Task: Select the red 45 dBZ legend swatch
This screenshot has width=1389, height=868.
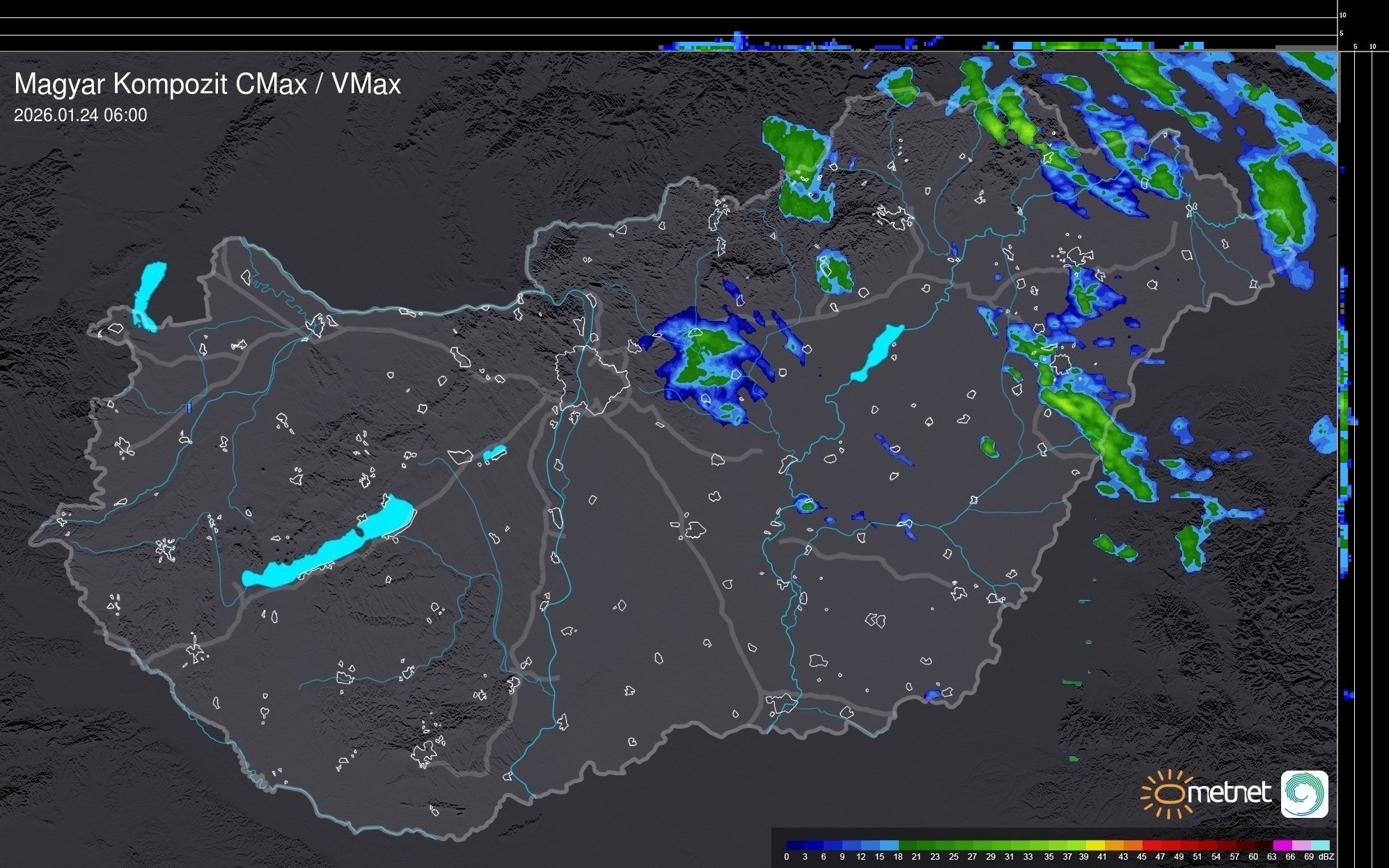Action: tap(1150, 846)
